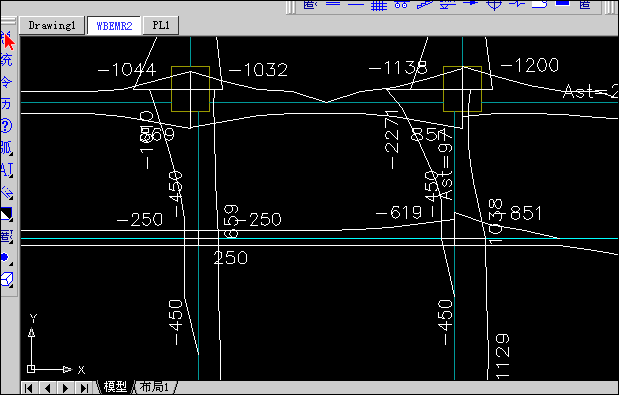619x395 pixels.
Task: Click the solid blue rectangle icon in top toolbar
Action: (563, 3)
